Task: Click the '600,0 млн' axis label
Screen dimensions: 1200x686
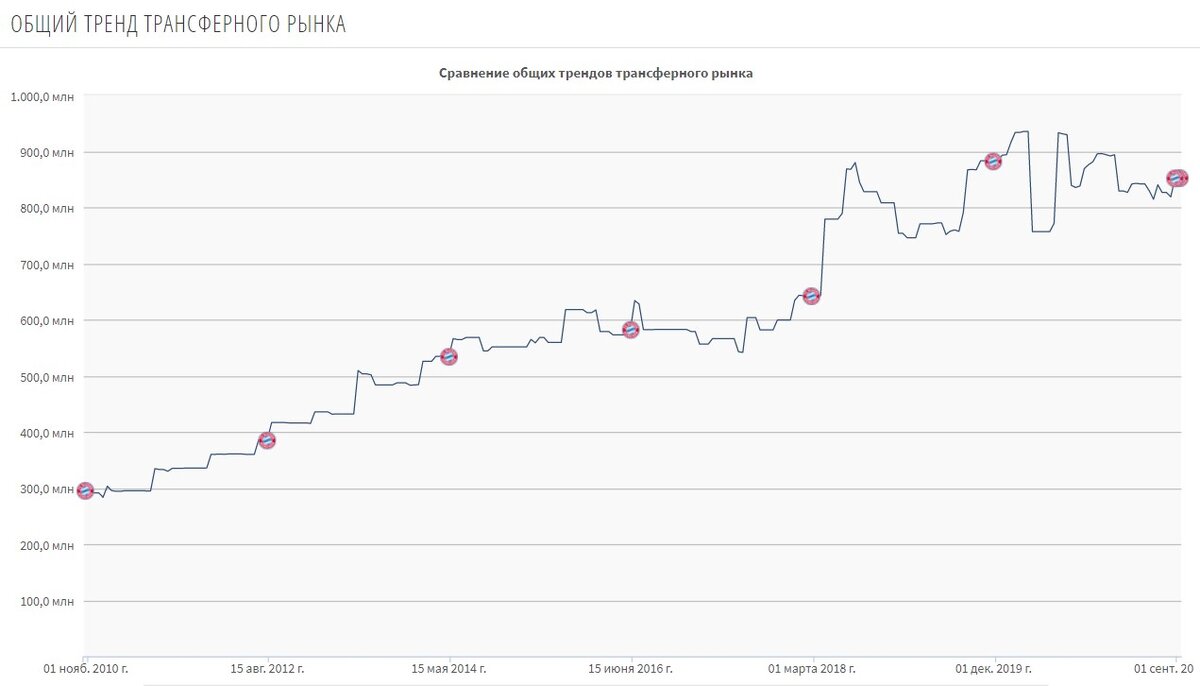Action: [48, 321]
